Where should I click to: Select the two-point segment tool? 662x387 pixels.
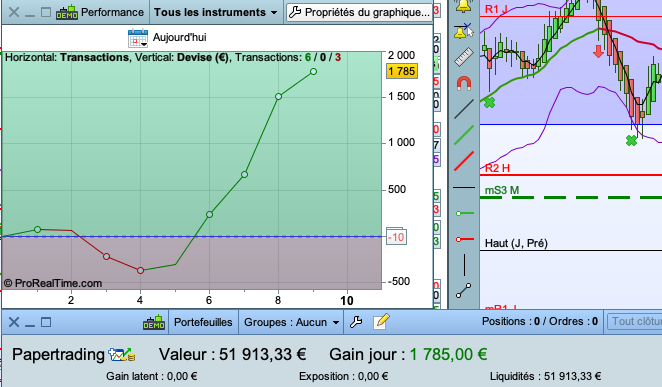(464, 290)
